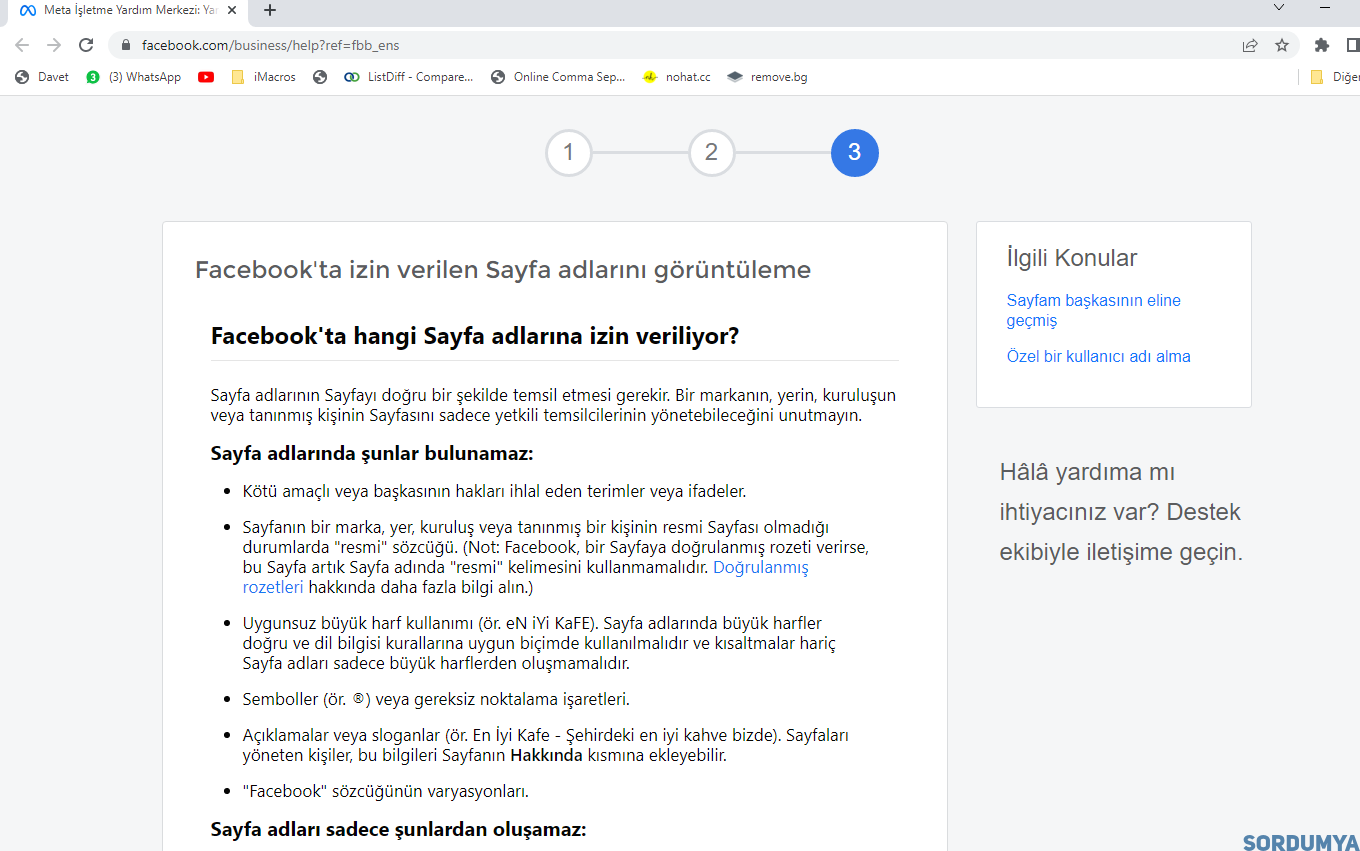Select the highlighted step 3 circle
This screenshot has width=1360, height=851.
(x=855, y=152)
